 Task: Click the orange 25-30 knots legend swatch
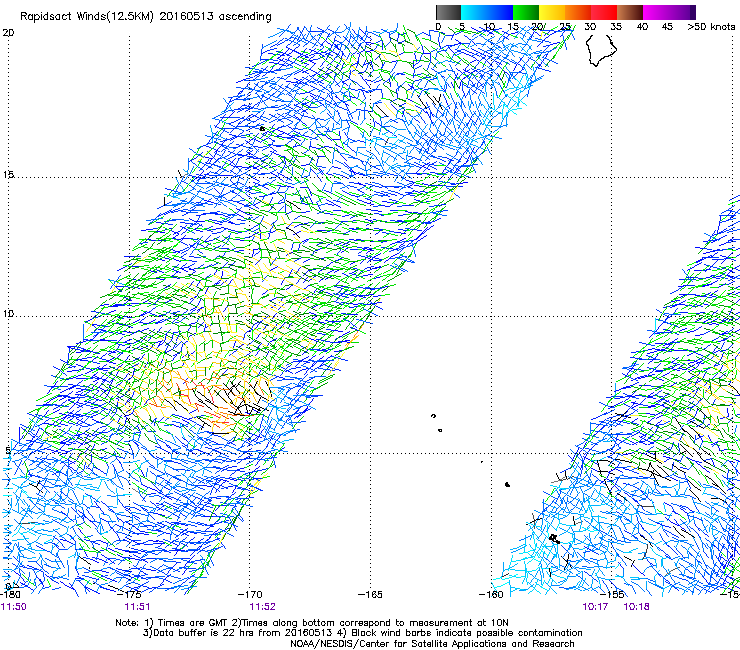578,12
